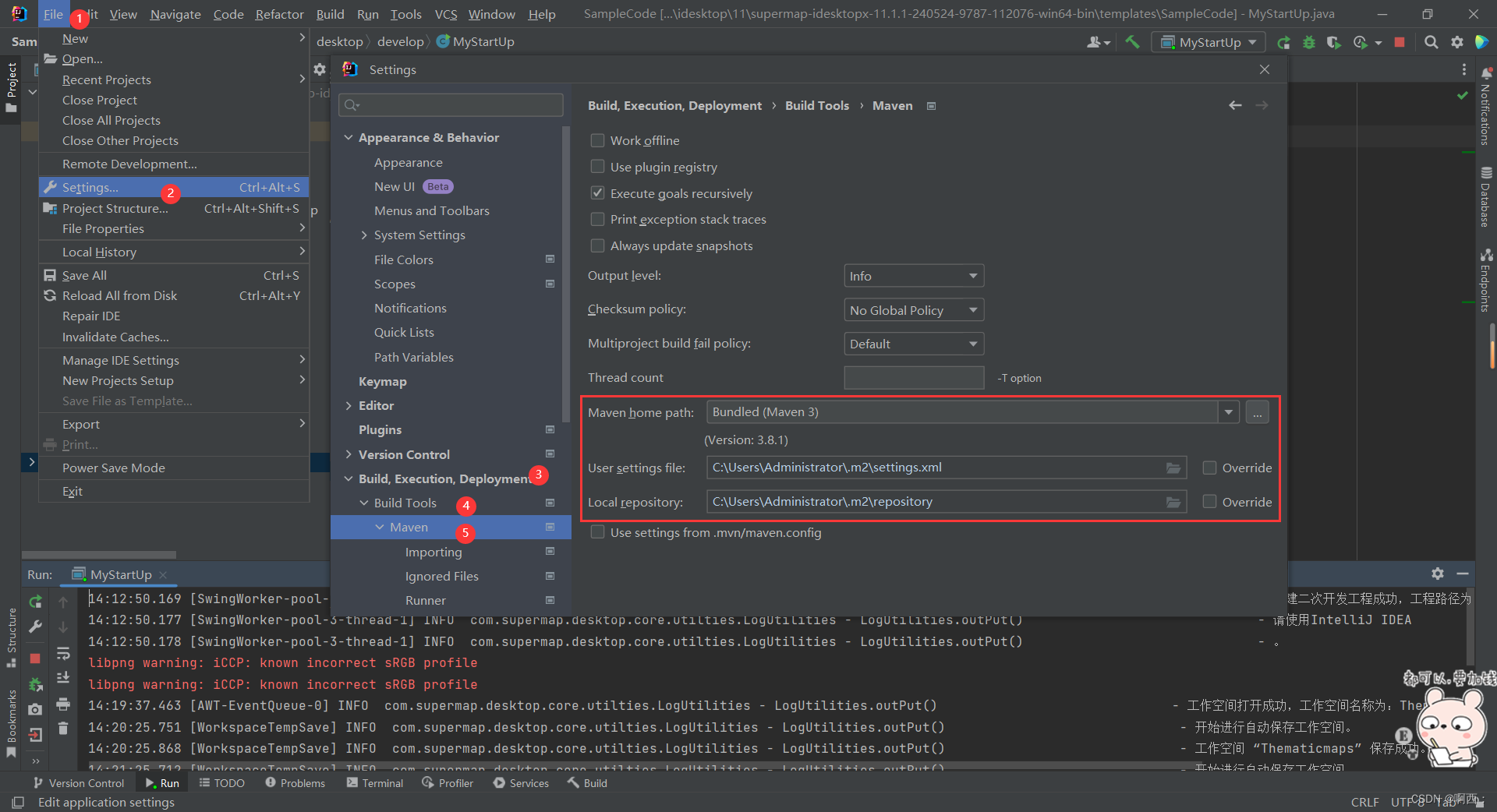1497x812 pixels.
Task: Stop process with Run panel red square
Action: [35, 658]
